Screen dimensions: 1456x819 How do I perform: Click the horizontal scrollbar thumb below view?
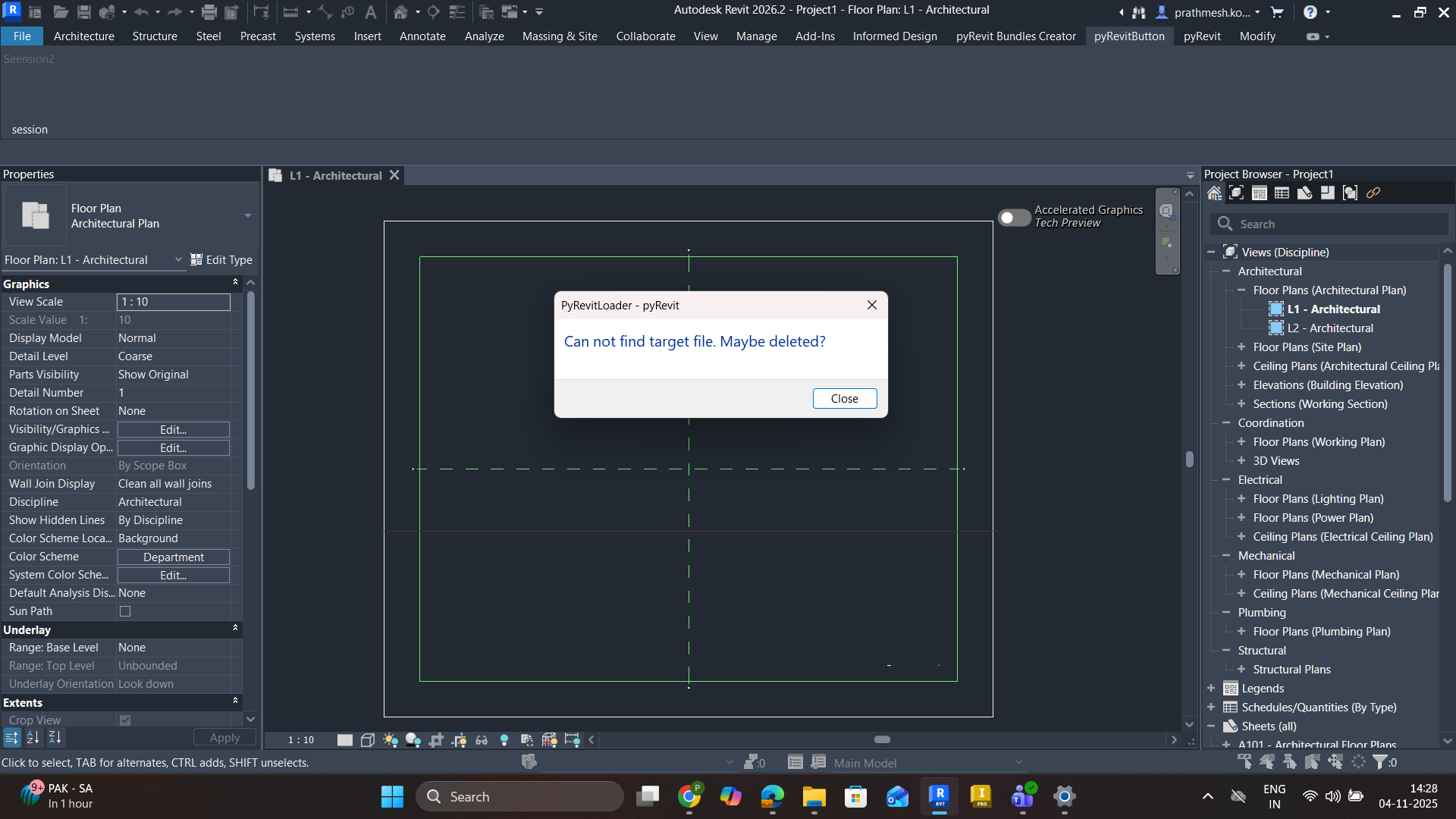click(882, 739)
